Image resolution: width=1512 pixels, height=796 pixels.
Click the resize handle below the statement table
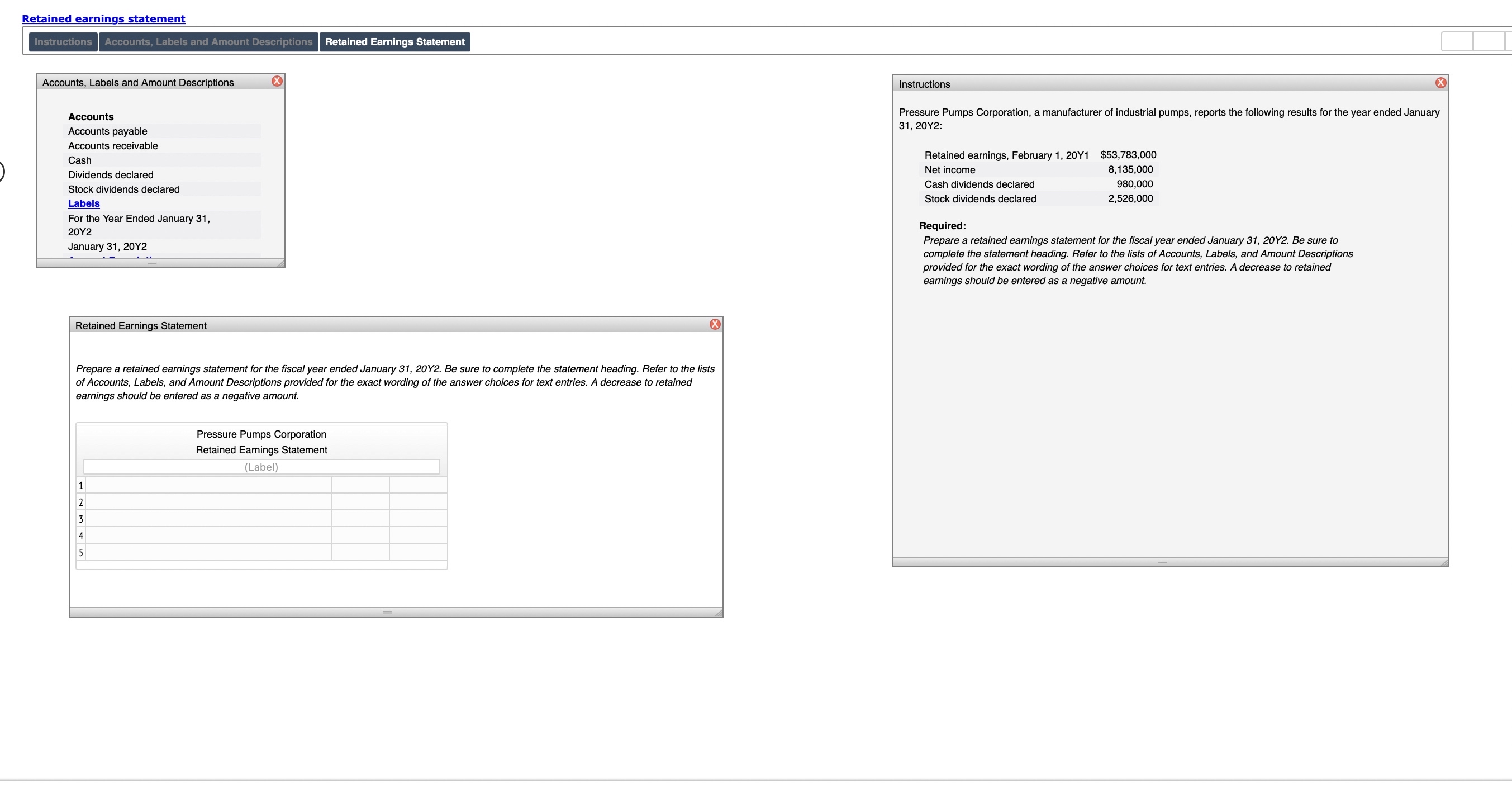(387, 612)
